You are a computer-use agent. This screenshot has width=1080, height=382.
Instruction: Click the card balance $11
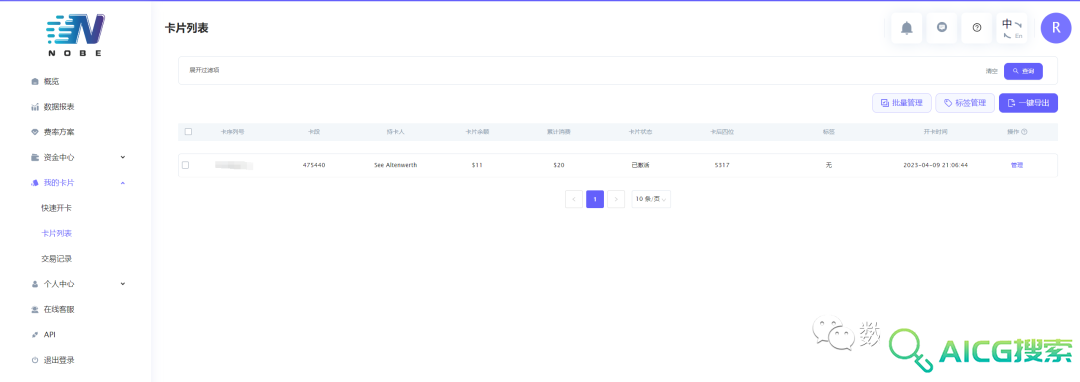point(477,165)
